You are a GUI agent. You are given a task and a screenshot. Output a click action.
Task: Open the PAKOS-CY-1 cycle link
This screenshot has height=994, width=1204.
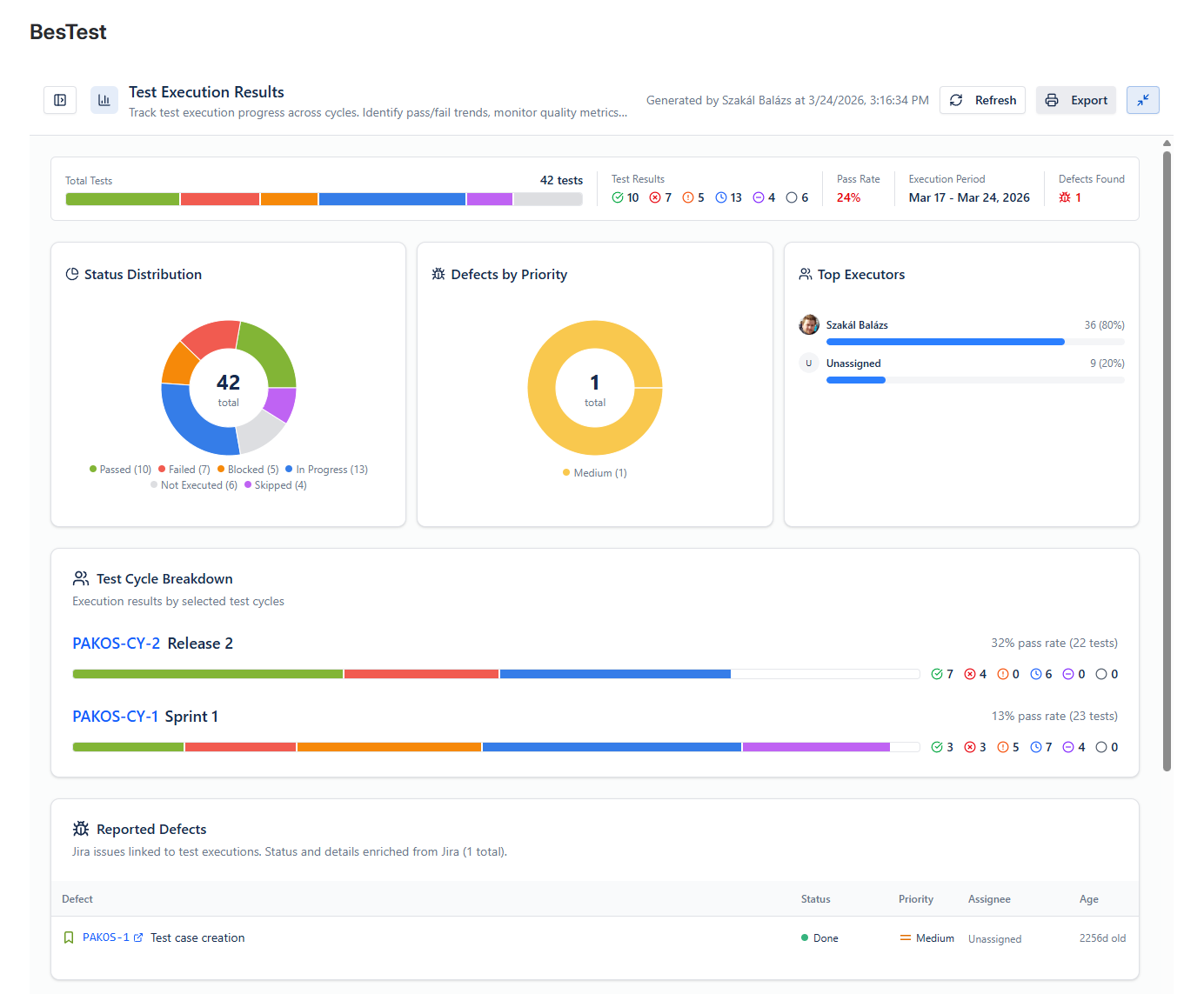pos(115,717)
